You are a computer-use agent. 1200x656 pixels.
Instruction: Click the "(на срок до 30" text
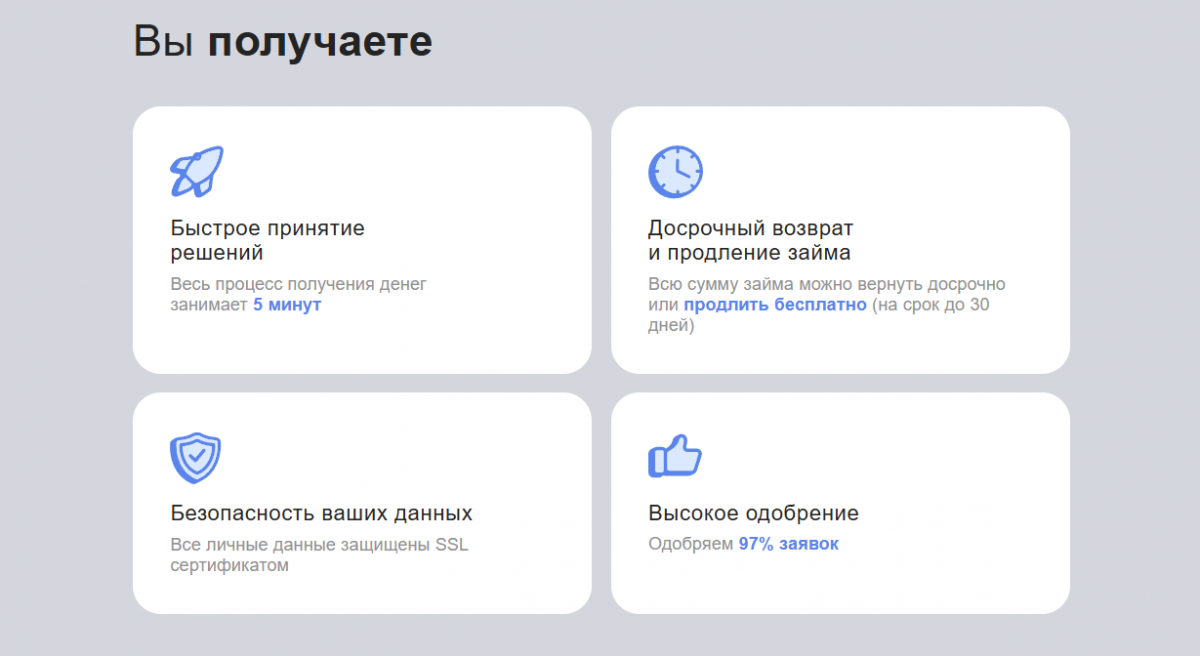point(930,305)
